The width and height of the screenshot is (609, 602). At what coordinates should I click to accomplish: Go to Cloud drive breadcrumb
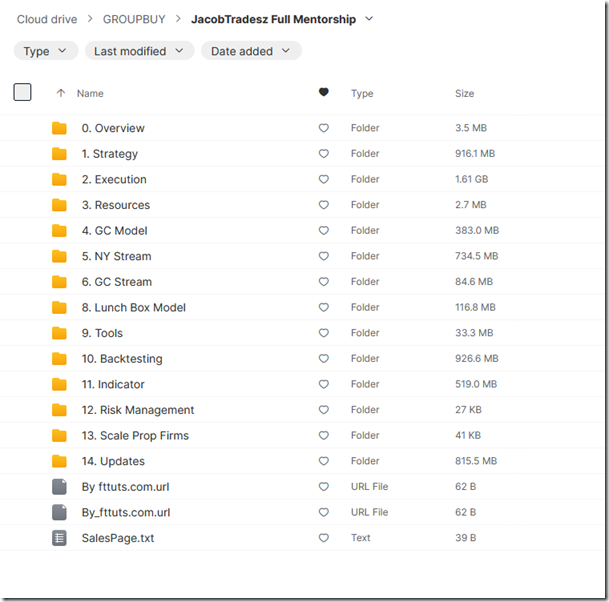(x=47, y=19)
